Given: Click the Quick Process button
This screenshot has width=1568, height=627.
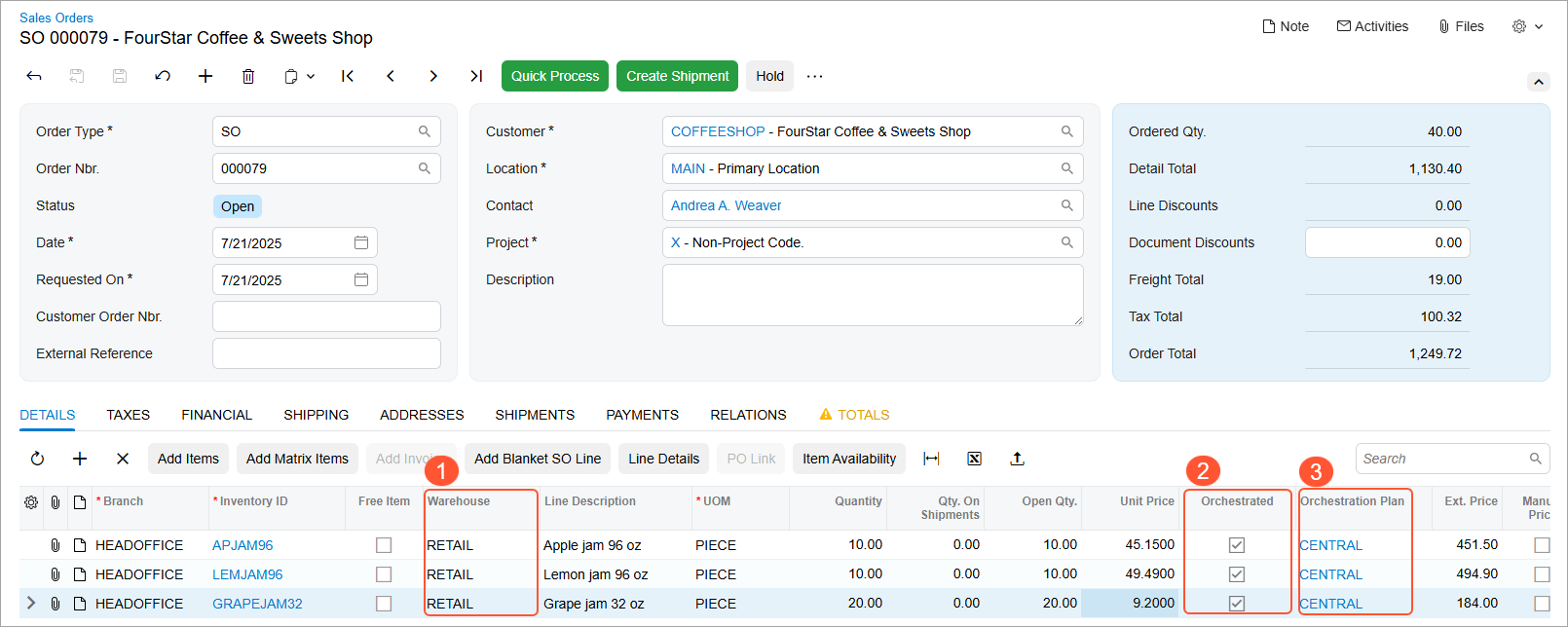Looking at the screenshot, I should [x=555, y=76].
